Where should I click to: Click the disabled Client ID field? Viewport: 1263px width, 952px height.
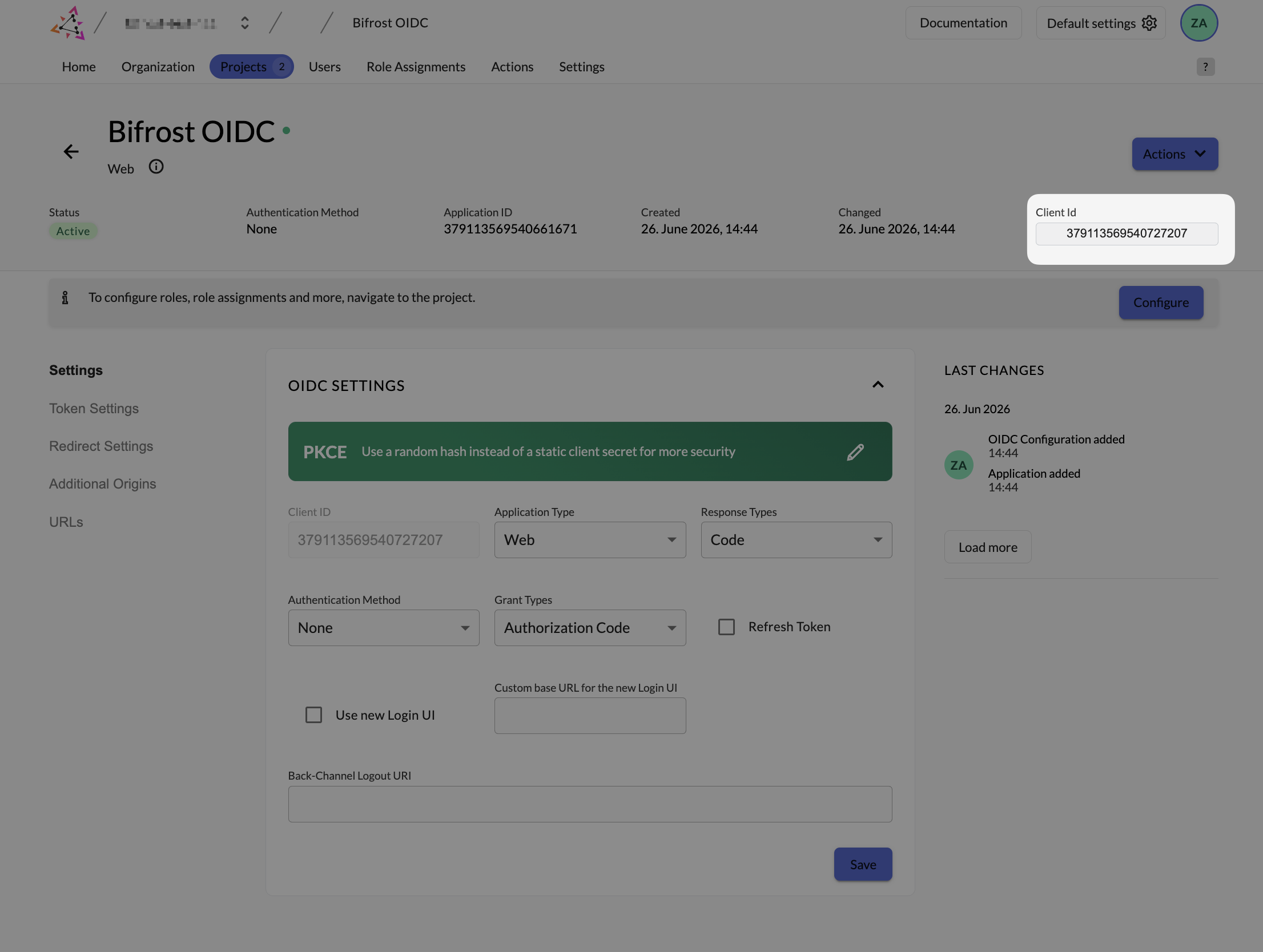pyautogui.click(x=384, y=540)
